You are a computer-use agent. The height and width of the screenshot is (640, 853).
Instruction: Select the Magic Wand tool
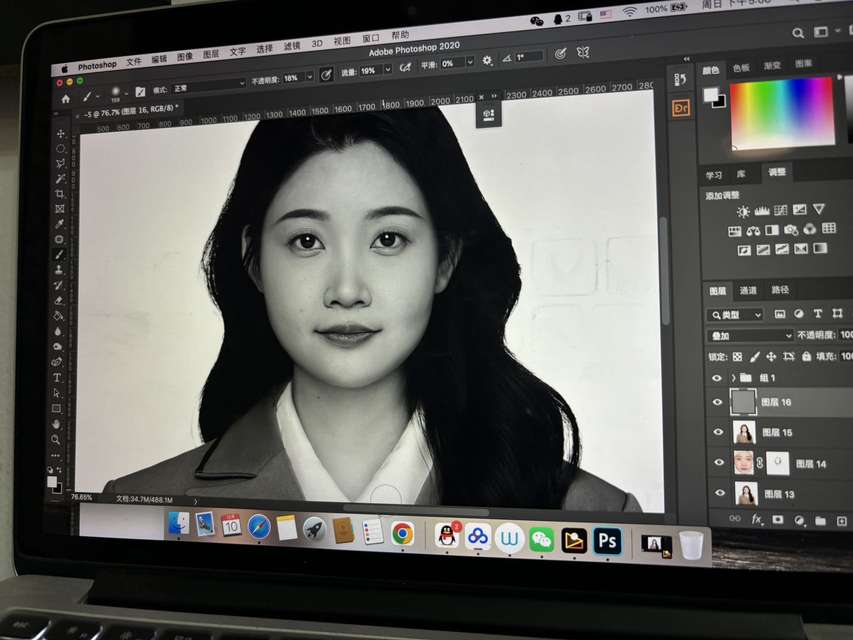pos(60,179)
